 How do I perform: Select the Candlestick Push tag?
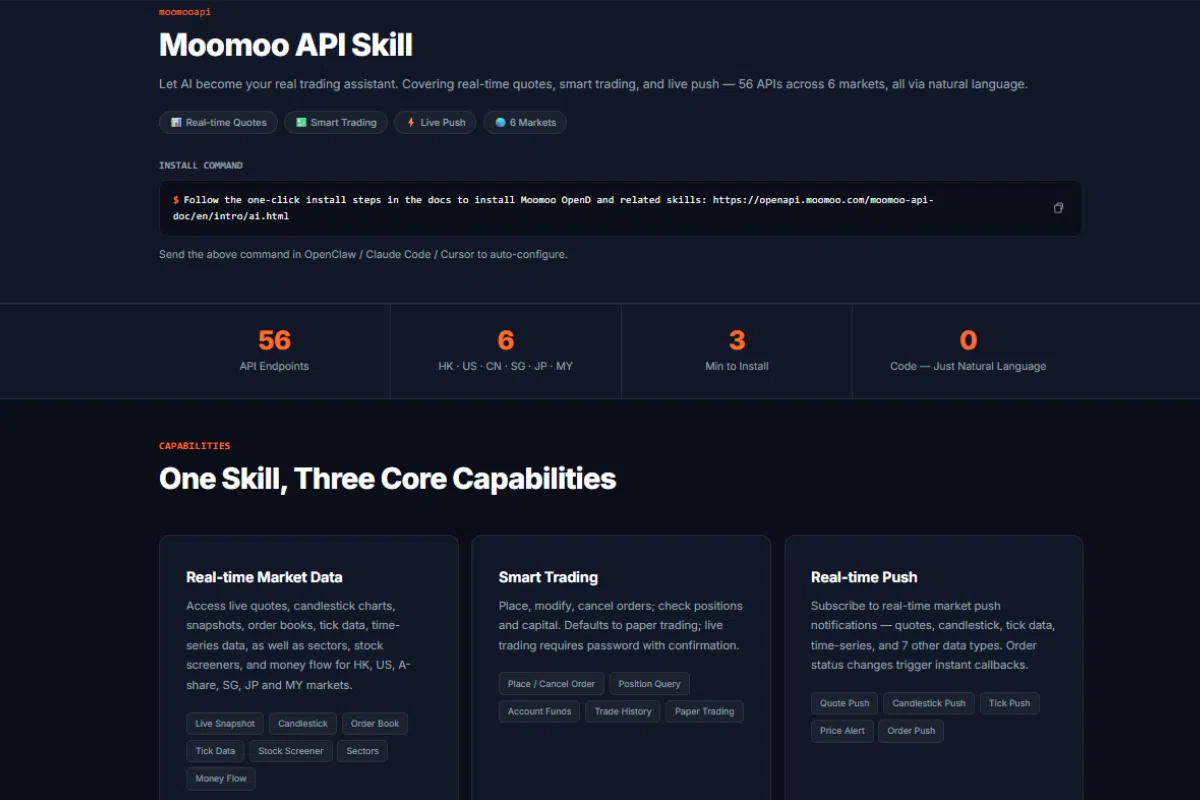point(929,703)
